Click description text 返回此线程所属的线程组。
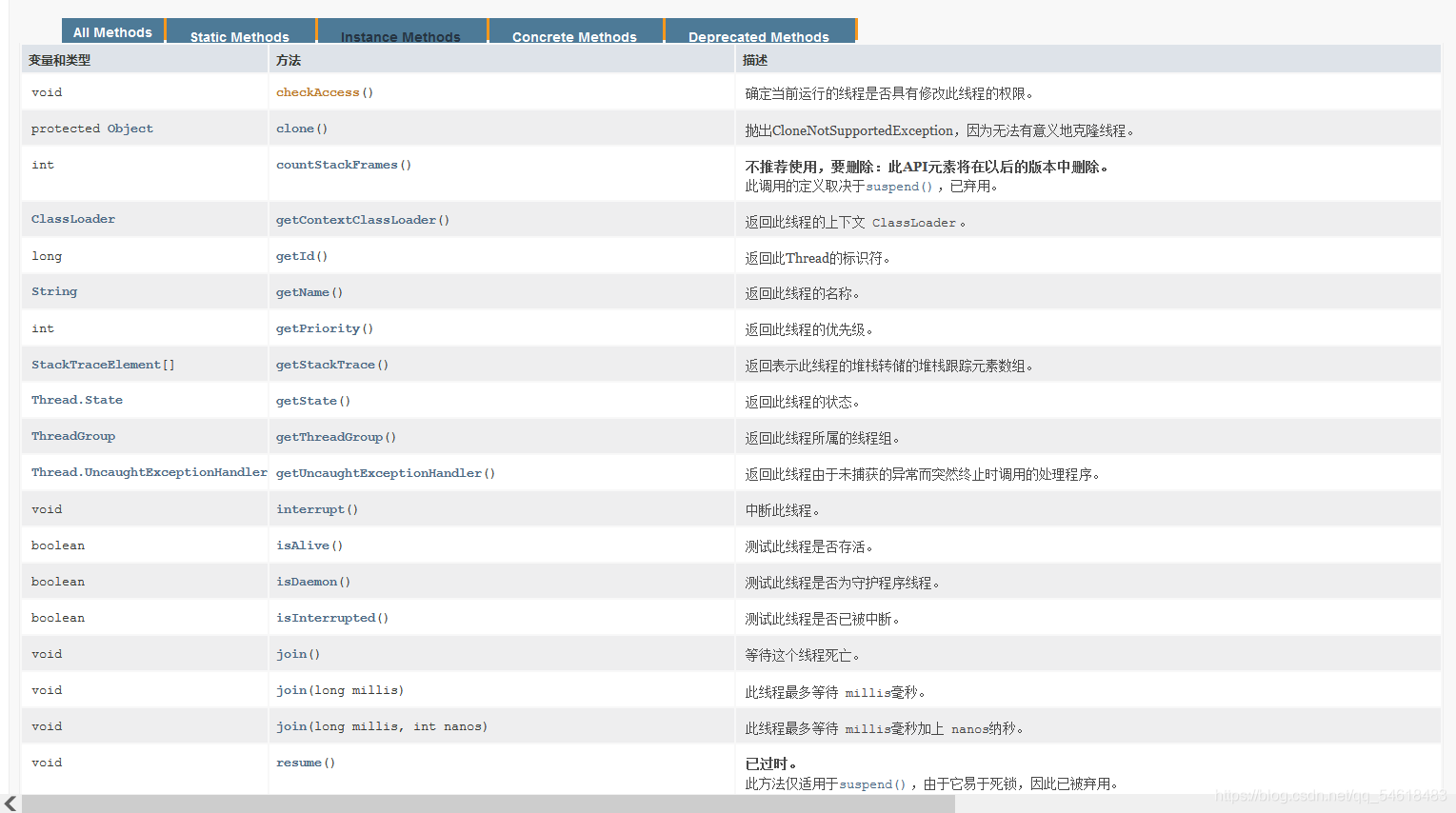Image resolution: width=1456 pixels, height=813 pixels. (x=823, y=438)
